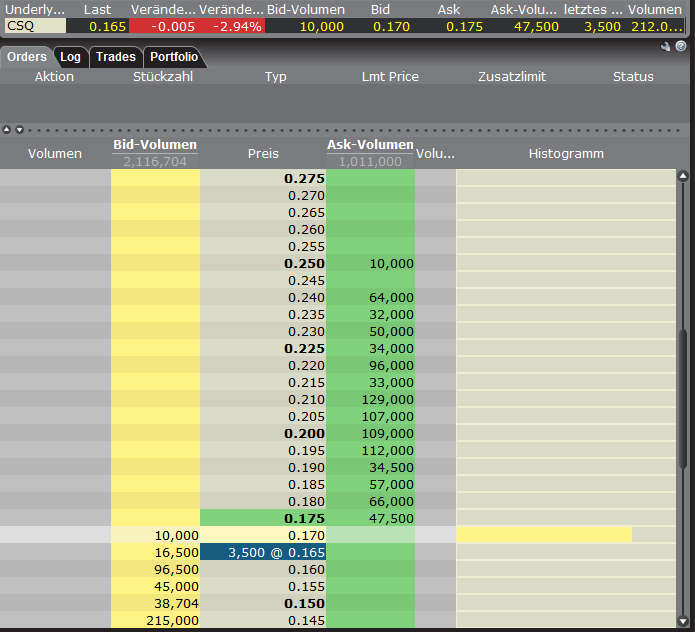
Task: Select the Portfolio tab
Action: pyautogui.click(x=174, y=57)
